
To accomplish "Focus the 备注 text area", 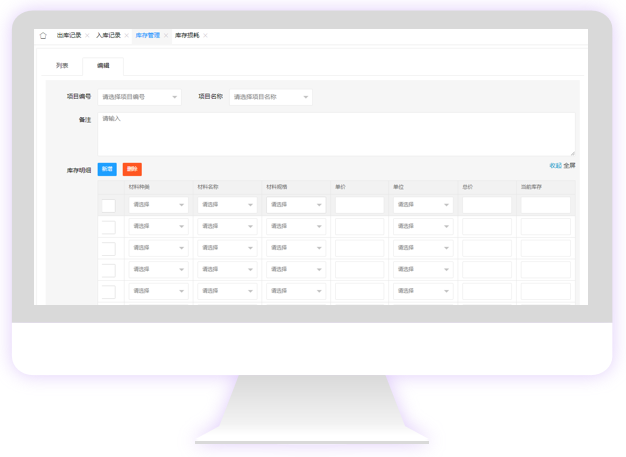I will coord(336,133).
